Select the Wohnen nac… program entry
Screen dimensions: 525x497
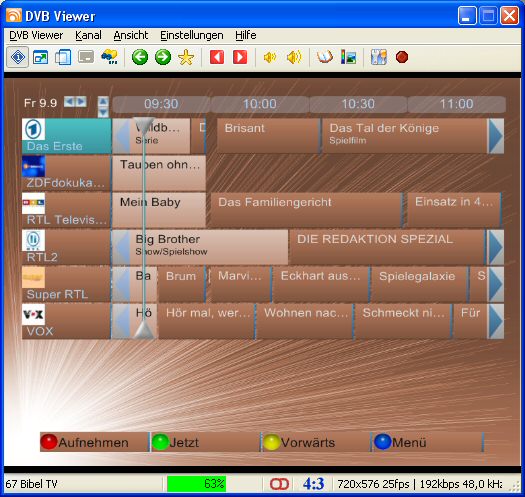point(304,322)
